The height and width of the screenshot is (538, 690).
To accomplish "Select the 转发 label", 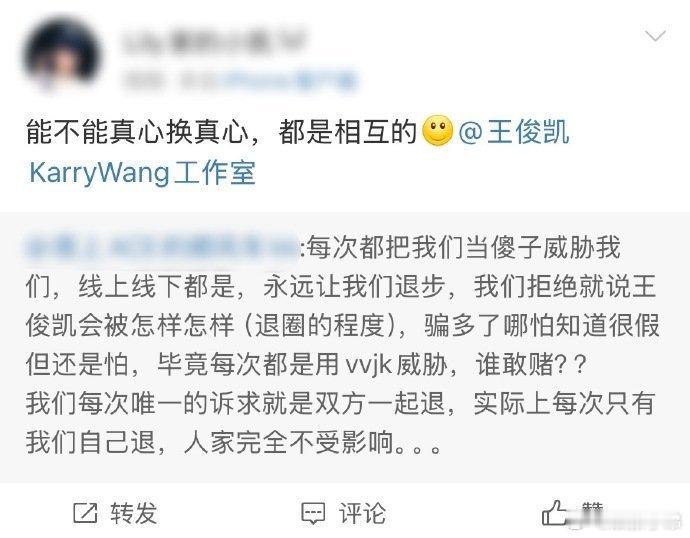I will click(x=133, y=513).
